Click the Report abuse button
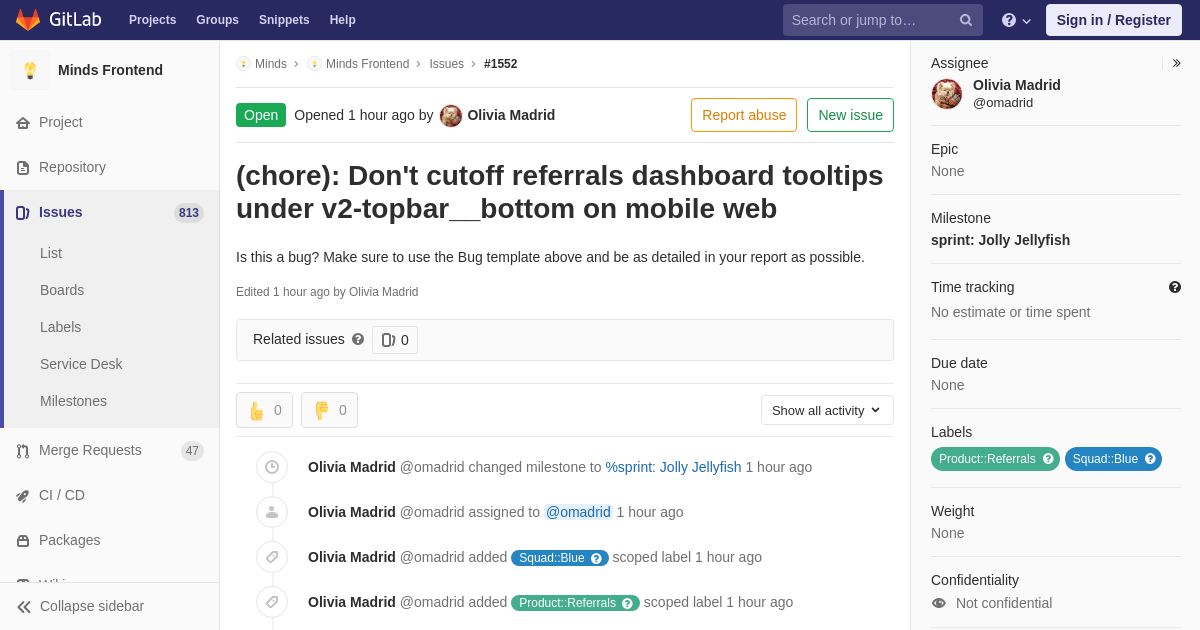 coord(744,115)
